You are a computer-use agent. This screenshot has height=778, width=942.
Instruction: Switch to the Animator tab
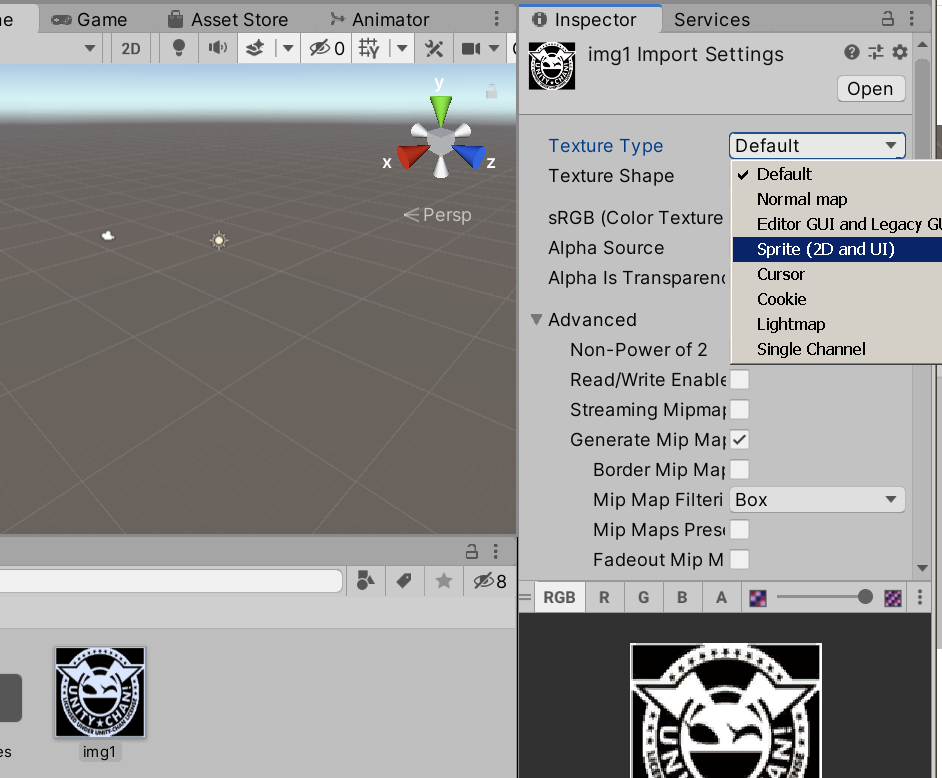(380, 19)
